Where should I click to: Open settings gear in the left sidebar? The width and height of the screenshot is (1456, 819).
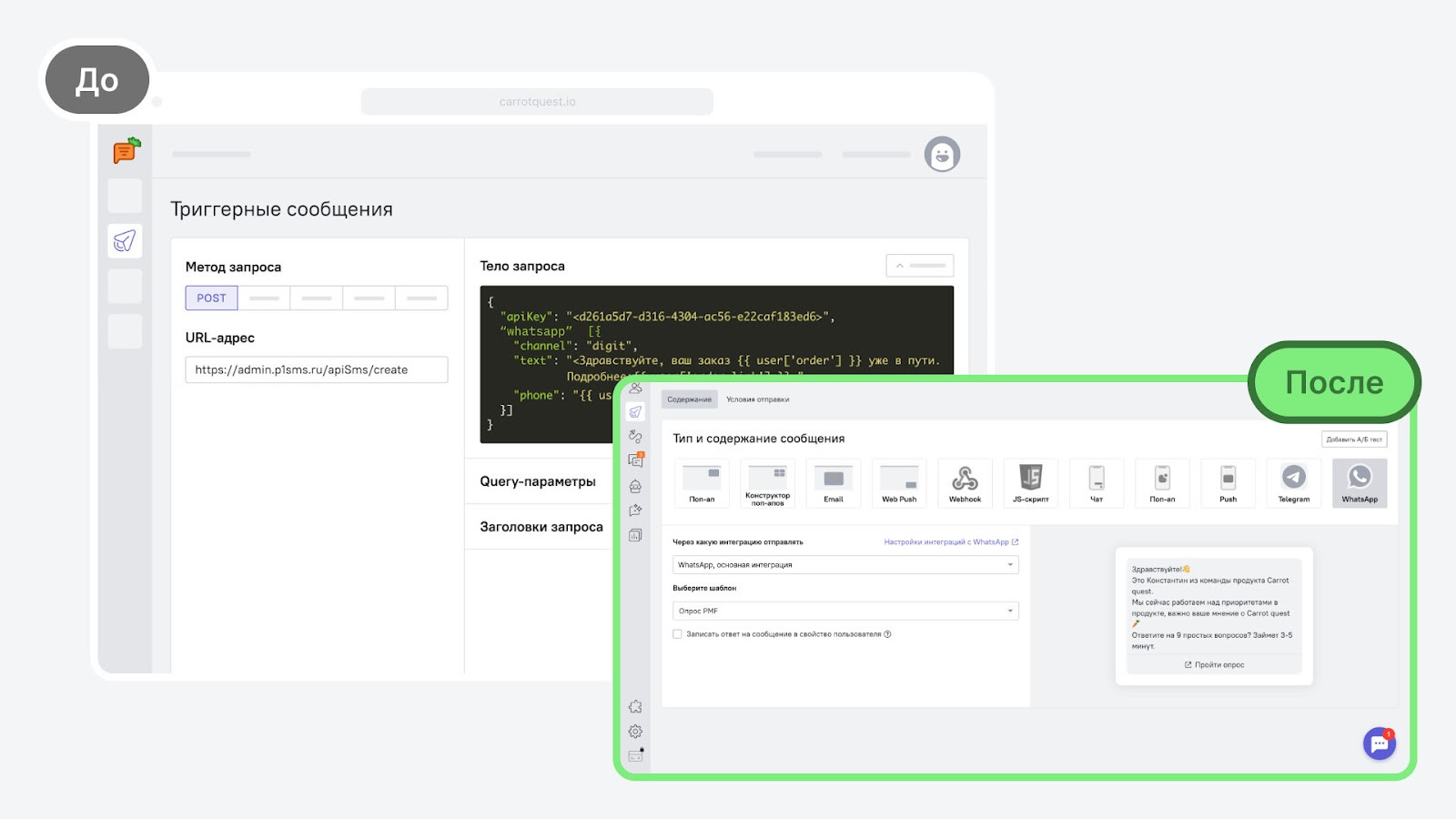[635, 732]
